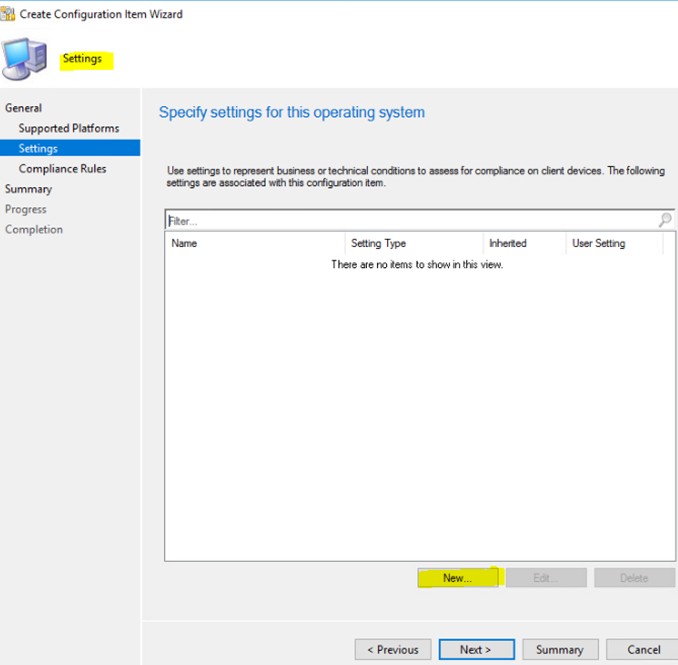Go back with the Previous button
678x665 pixels.
tap(393, 649)
